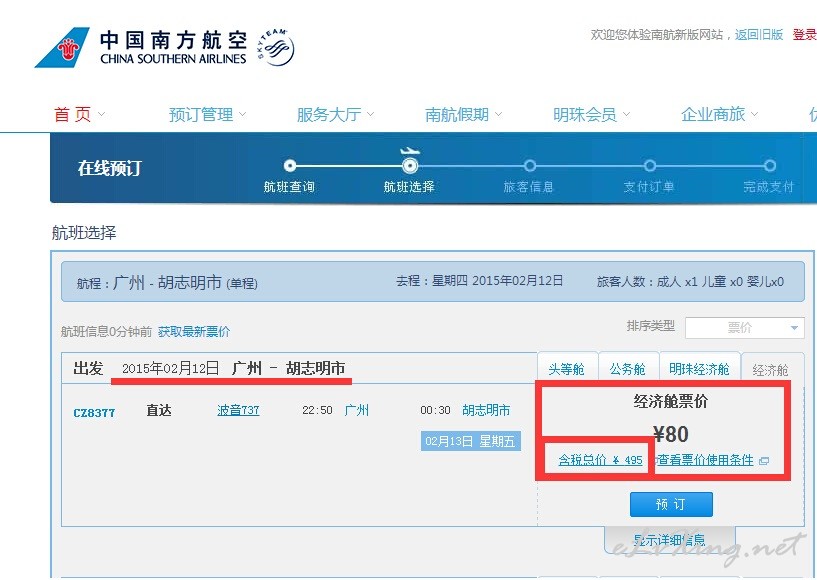Expand the 服务大厅 dropdown menu
The image size is (817, 580).
(x=335, y=114)
